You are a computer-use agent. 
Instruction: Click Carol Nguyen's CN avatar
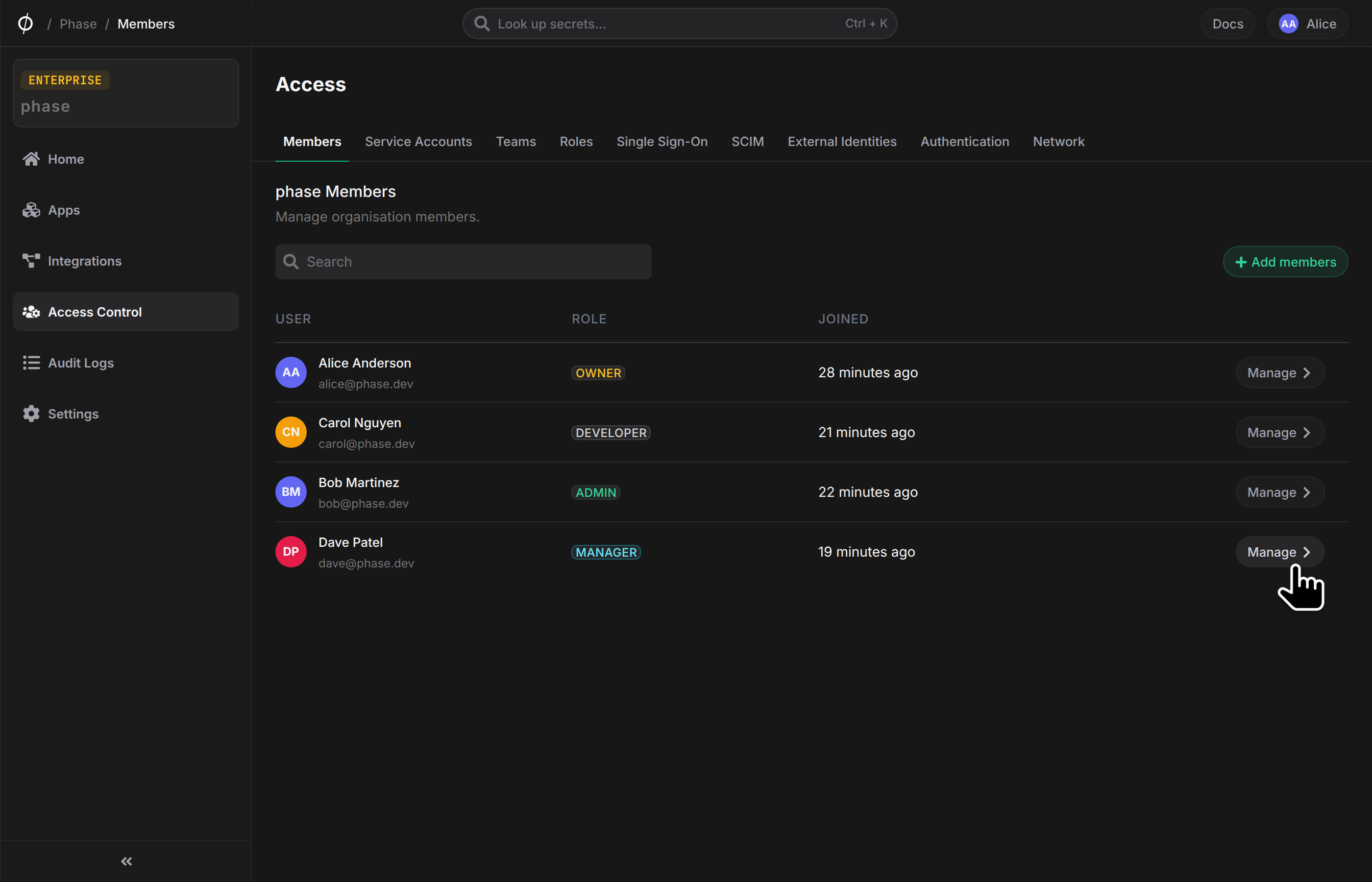291,432
